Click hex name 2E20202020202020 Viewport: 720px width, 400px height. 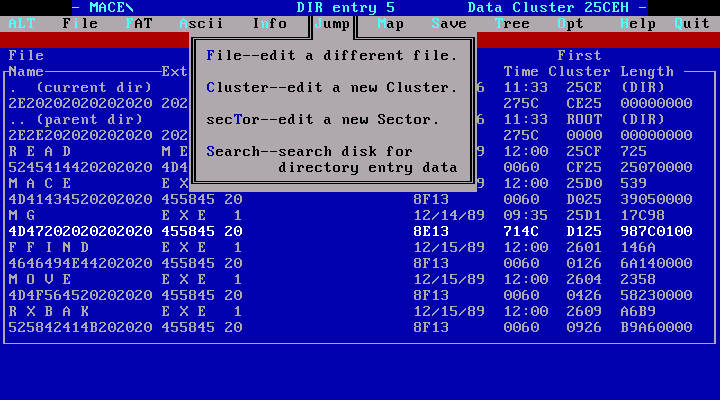(x=80, y=103)
